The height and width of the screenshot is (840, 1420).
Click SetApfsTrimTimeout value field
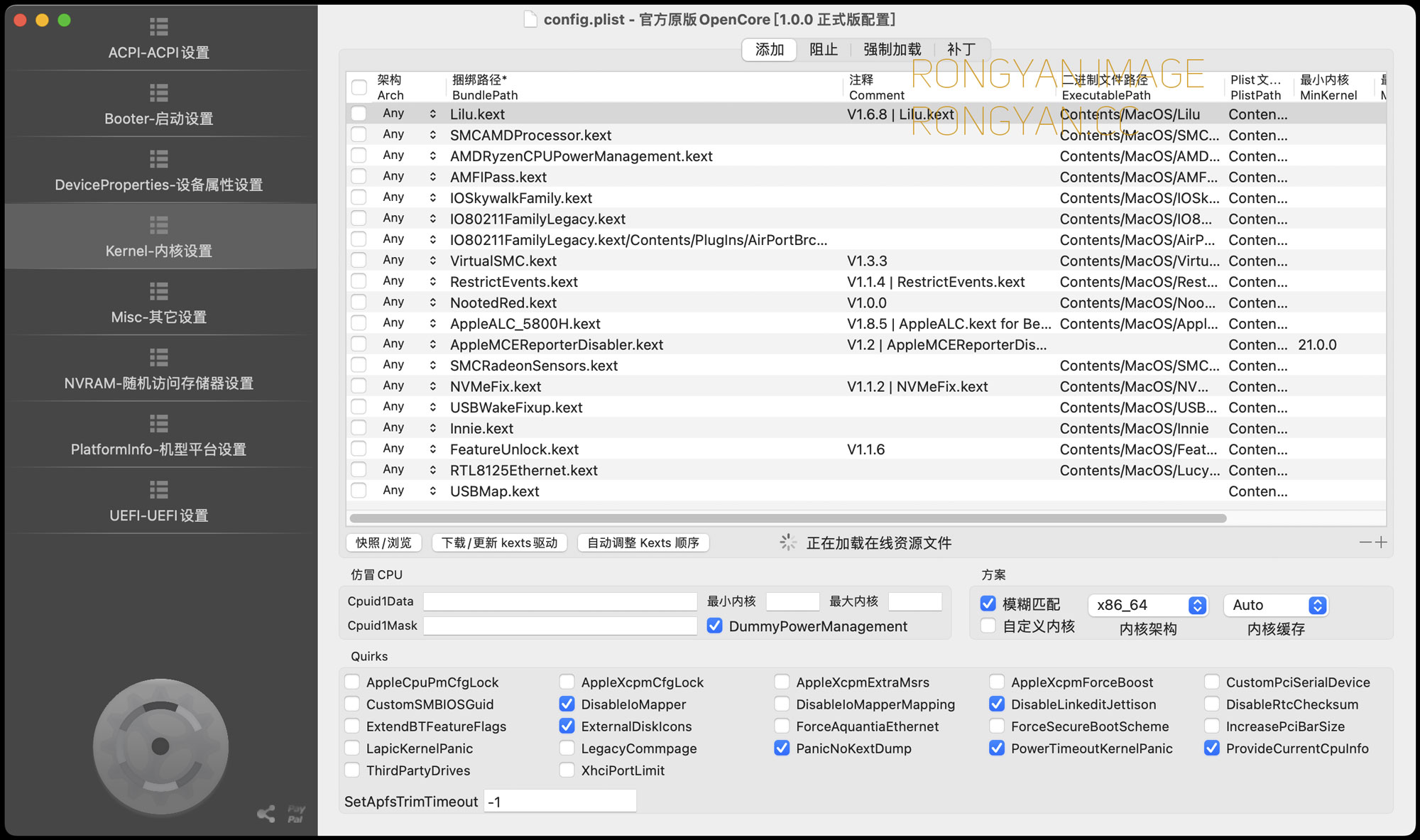point(560,802)
